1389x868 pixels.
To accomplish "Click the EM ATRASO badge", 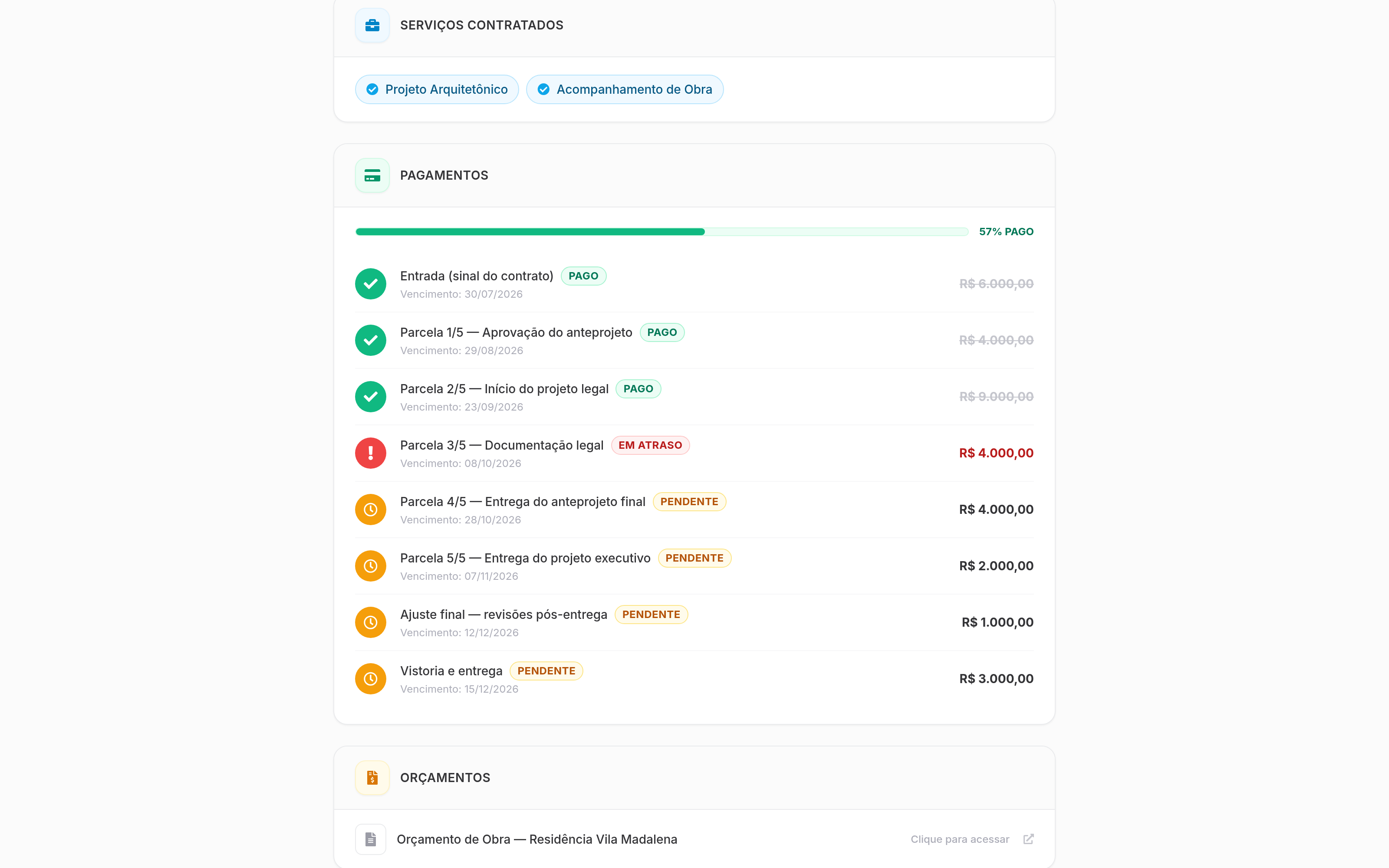I will point(650,445).
